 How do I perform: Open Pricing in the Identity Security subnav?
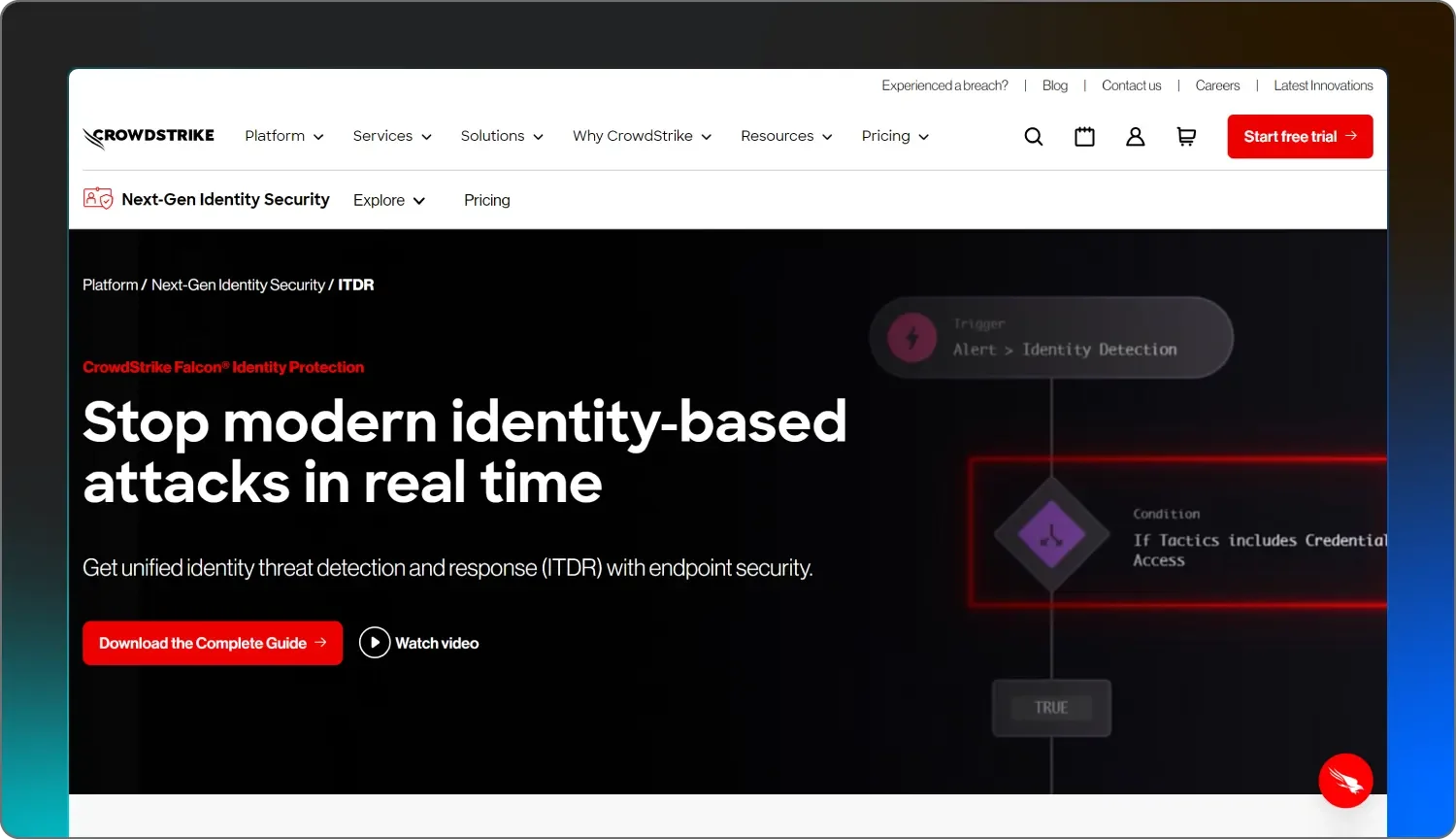tap(487, 200)
